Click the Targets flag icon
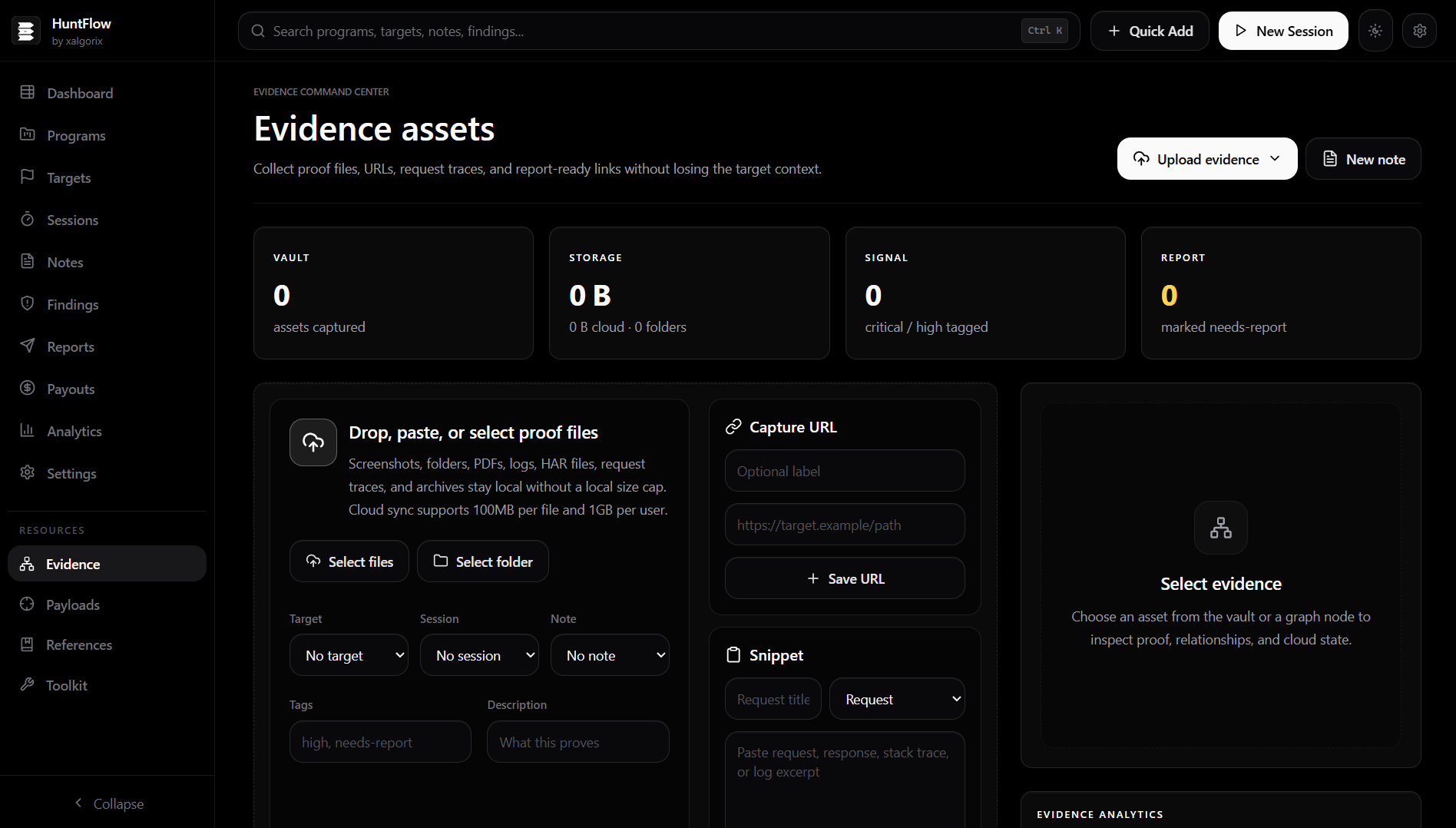This screenshot has height=828, width=1456. (28, 177)
